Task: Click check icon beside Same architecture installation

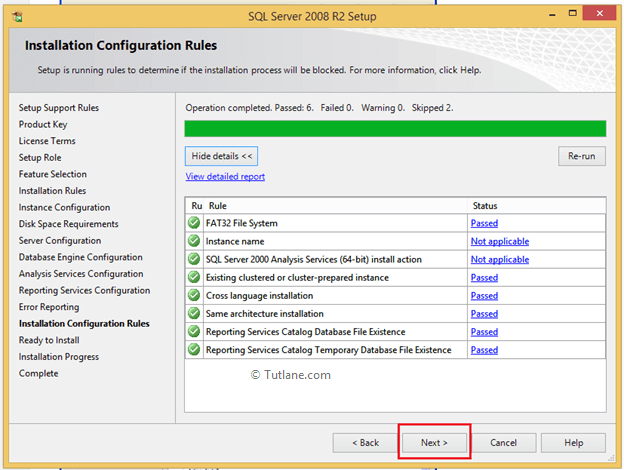Action: pyautogui.click(x=194, y=314)
